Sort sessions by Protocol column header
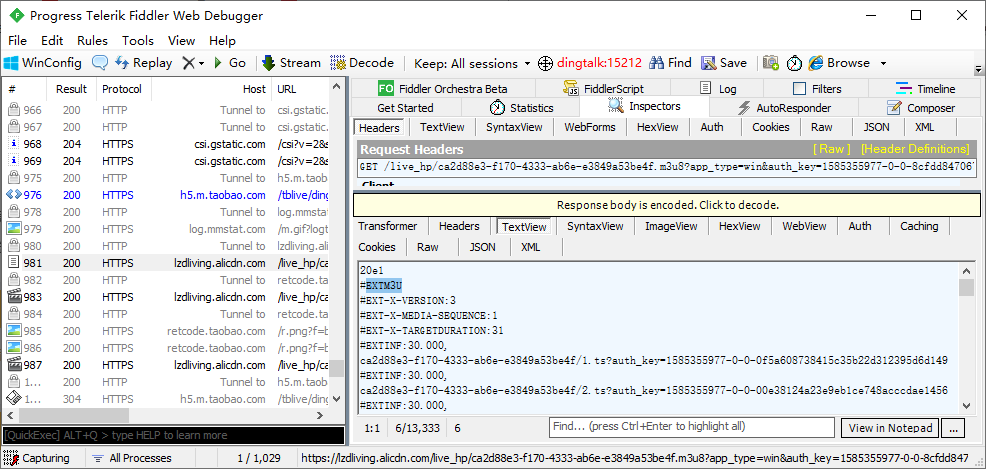This screenshot has width=986, height=469. pyautogui.click(x=122, y=89)
